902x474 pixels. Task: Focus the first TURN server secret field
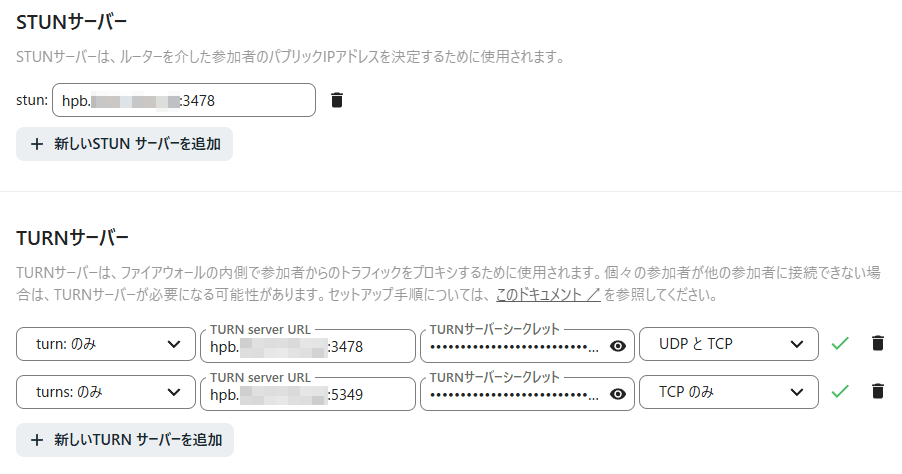click(x=515, y=346)
